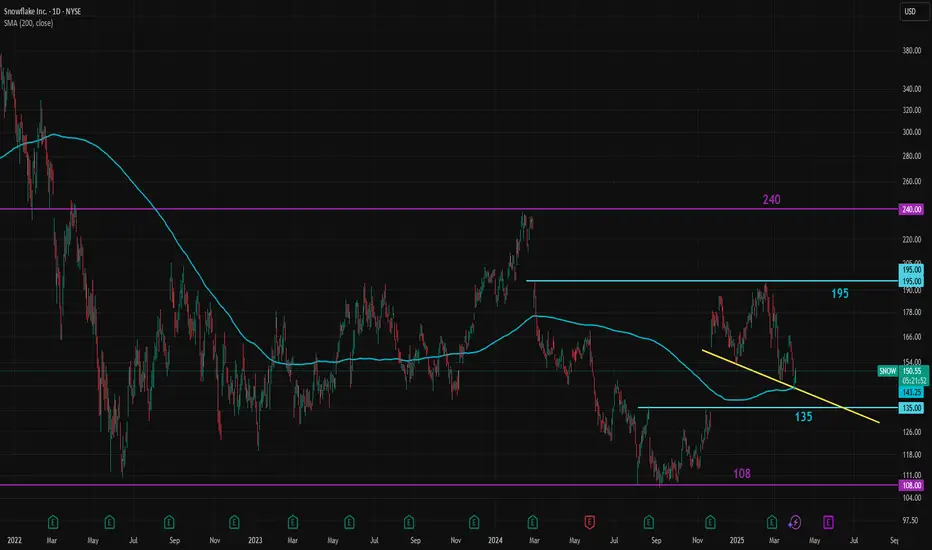Click earnings marker between Nov 2023 and 2024

point(474,522)
